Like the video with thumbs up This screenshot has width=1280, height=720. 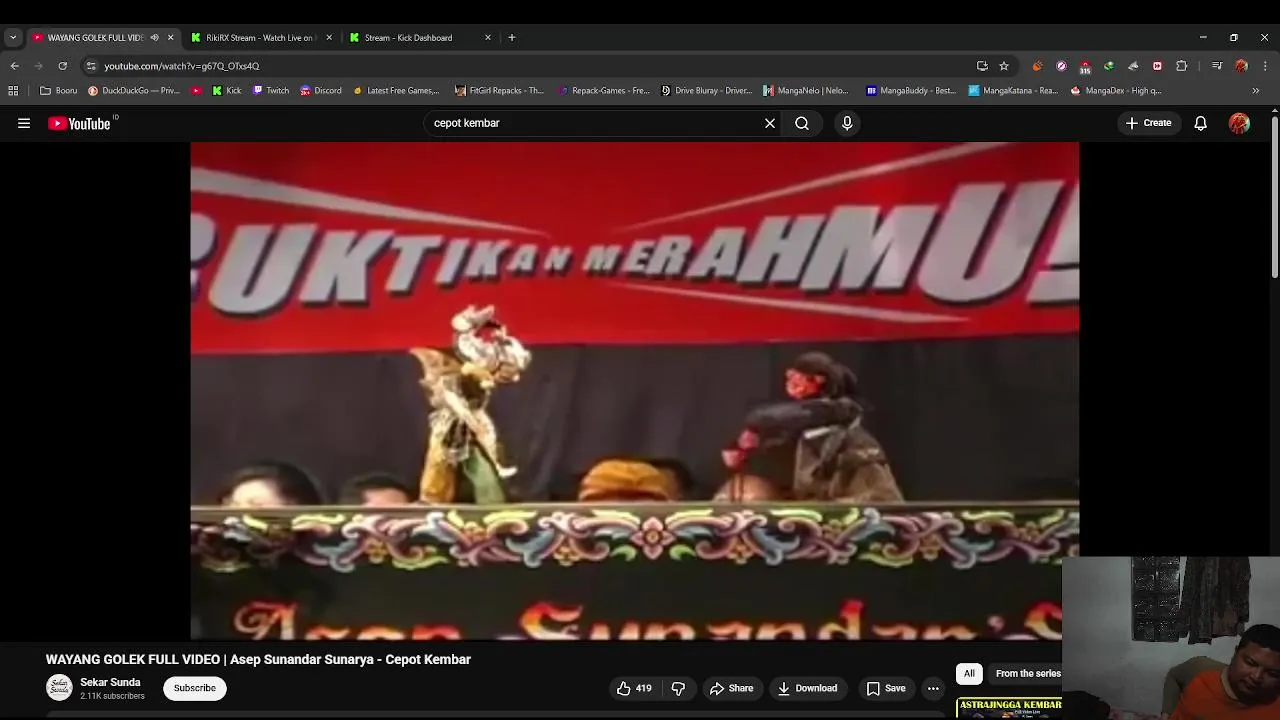coord(634,688)
